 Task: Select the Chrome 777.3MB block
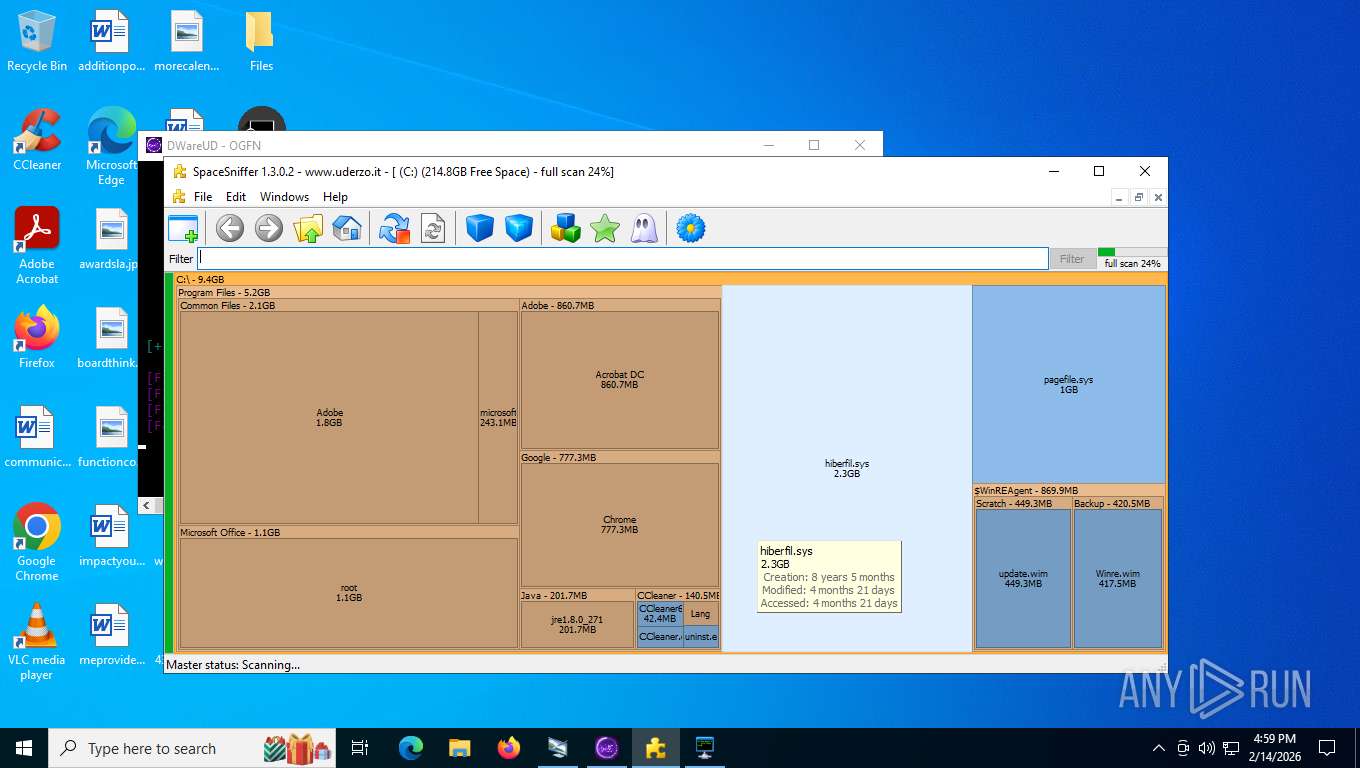point(620,524)
